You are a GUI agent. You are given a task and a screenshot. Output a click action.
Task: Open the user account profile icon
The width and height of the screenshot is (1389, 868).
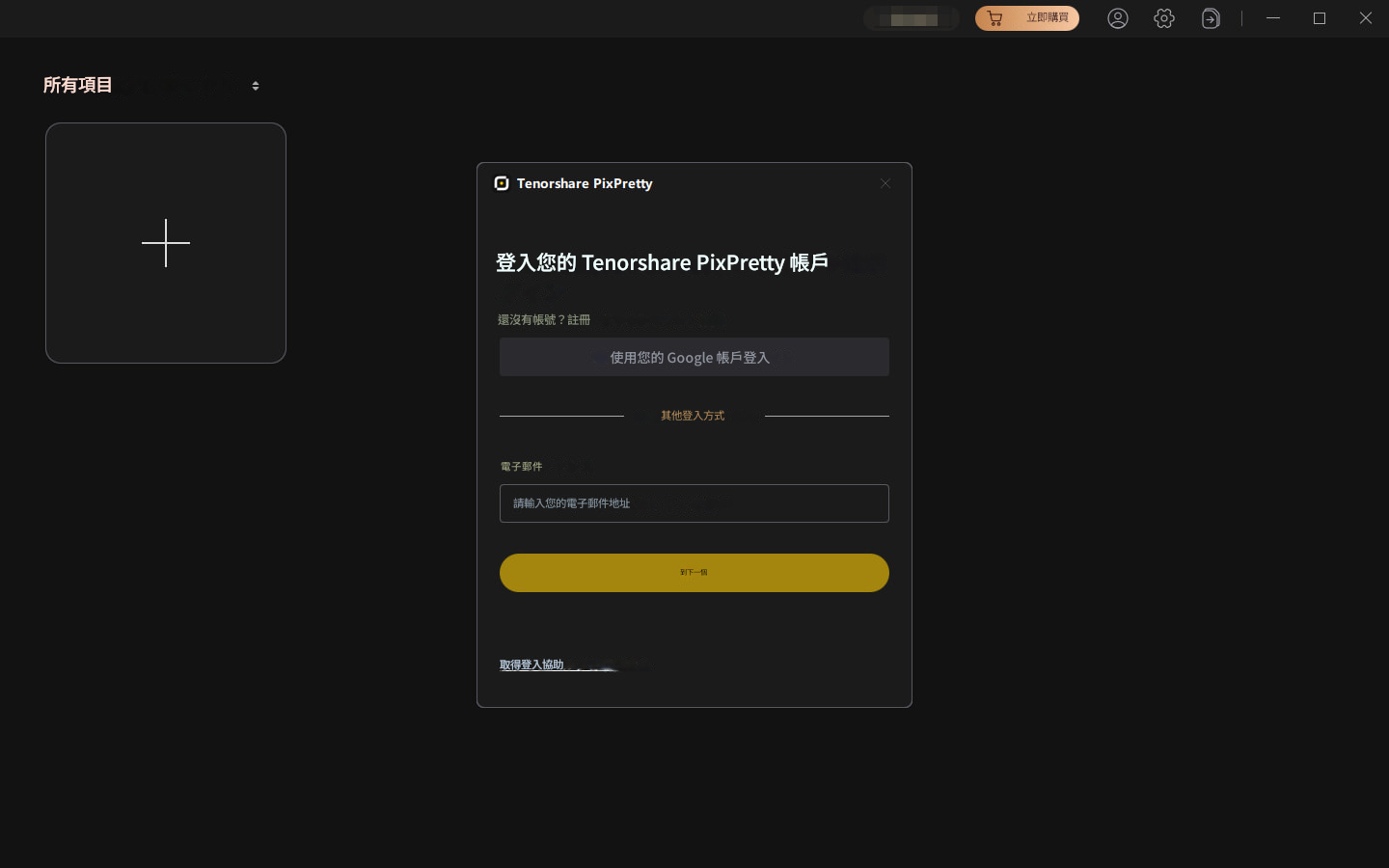click(x=1117, y=18)
